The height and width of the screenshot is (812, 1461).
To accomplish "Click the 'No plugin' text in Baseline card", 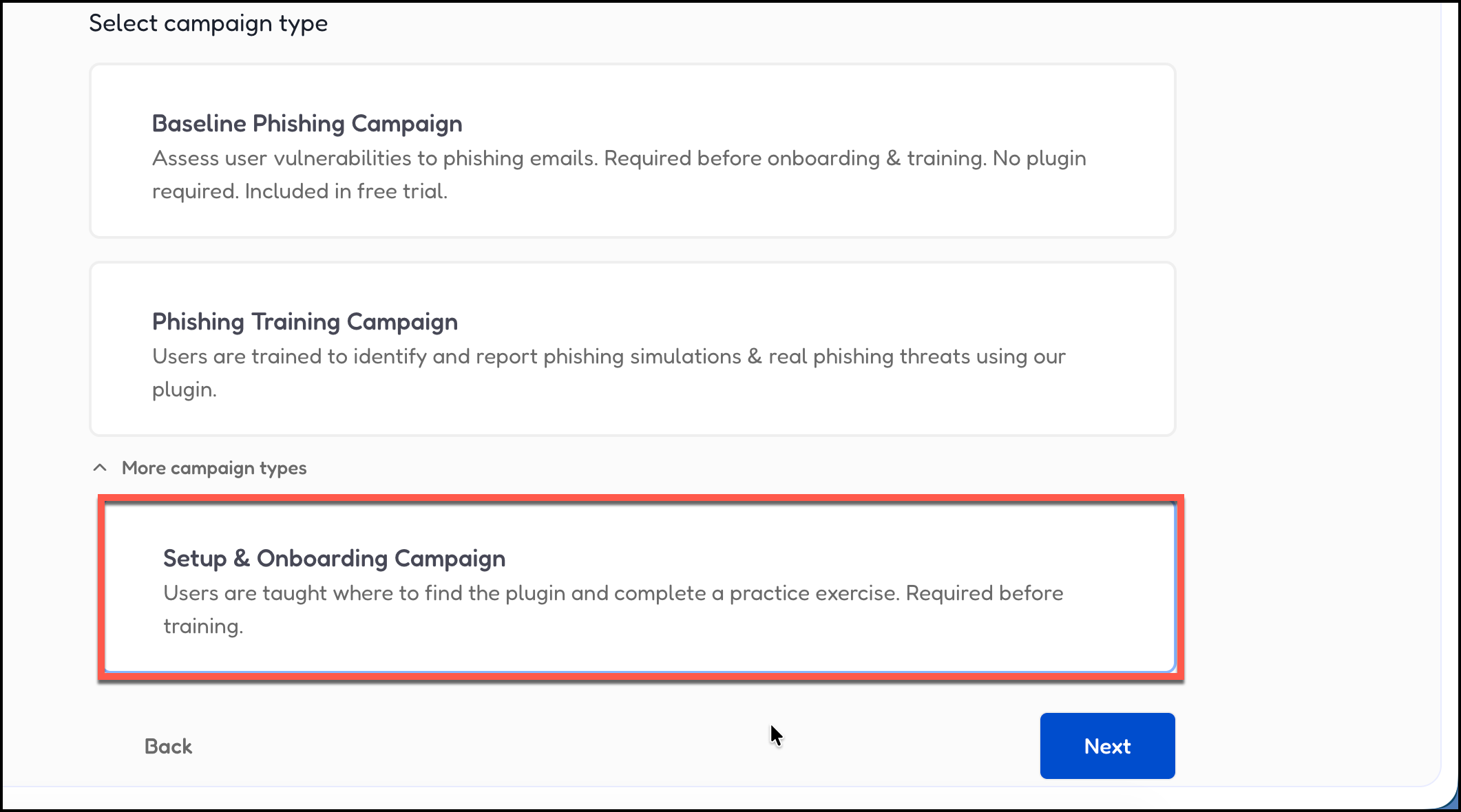I will coord(1040,159).
